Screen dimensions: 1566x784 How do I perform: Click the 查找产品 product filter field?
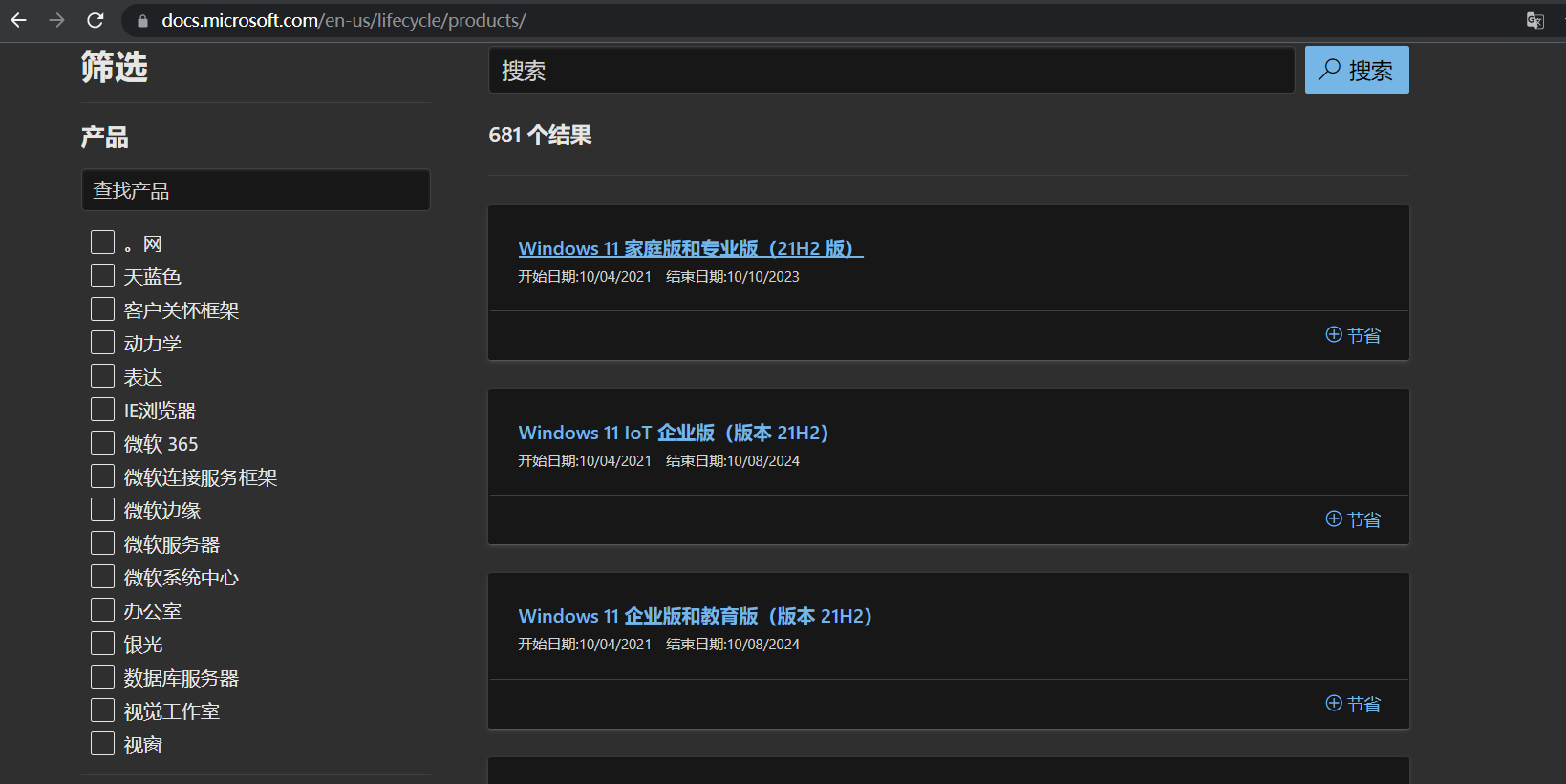pyautogui.click(x=256, y=190)
